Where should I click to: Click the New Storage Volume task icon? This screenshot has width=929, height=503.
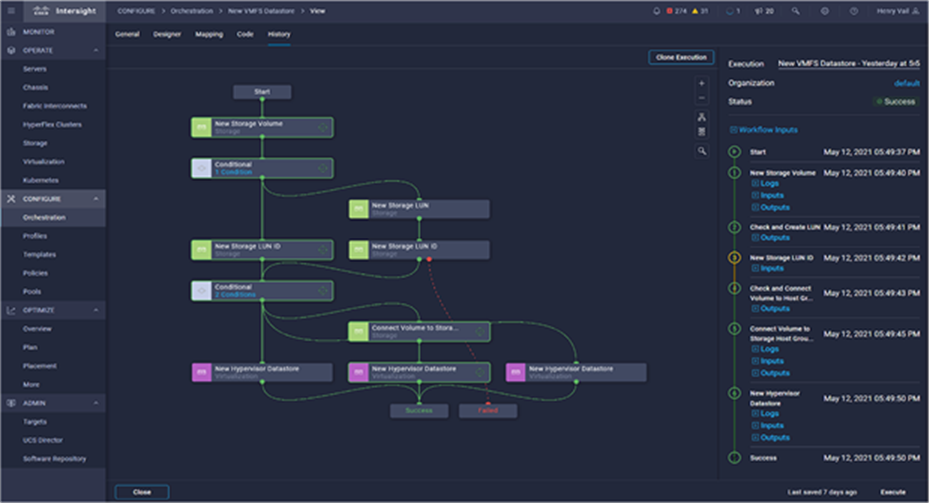(201, 127)
